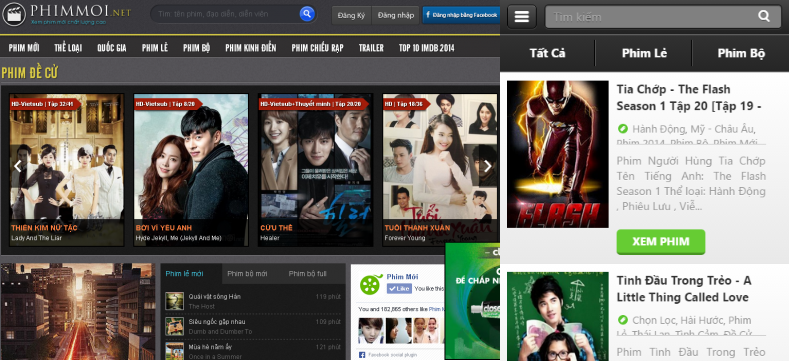The height and width of the screenshot is (361, 792).
Task: Click the carousel's next arrow
Action: pos(487,166)
